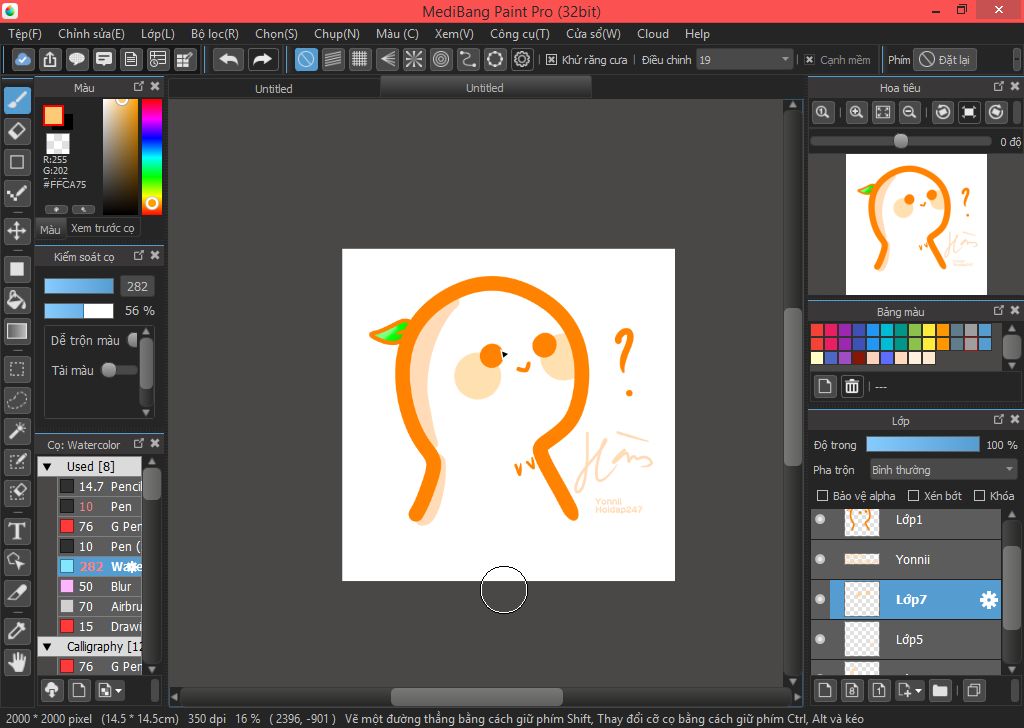Add a new folder layer
The height and width of the screenshot is (728, 1024).
tap(940, 690)
